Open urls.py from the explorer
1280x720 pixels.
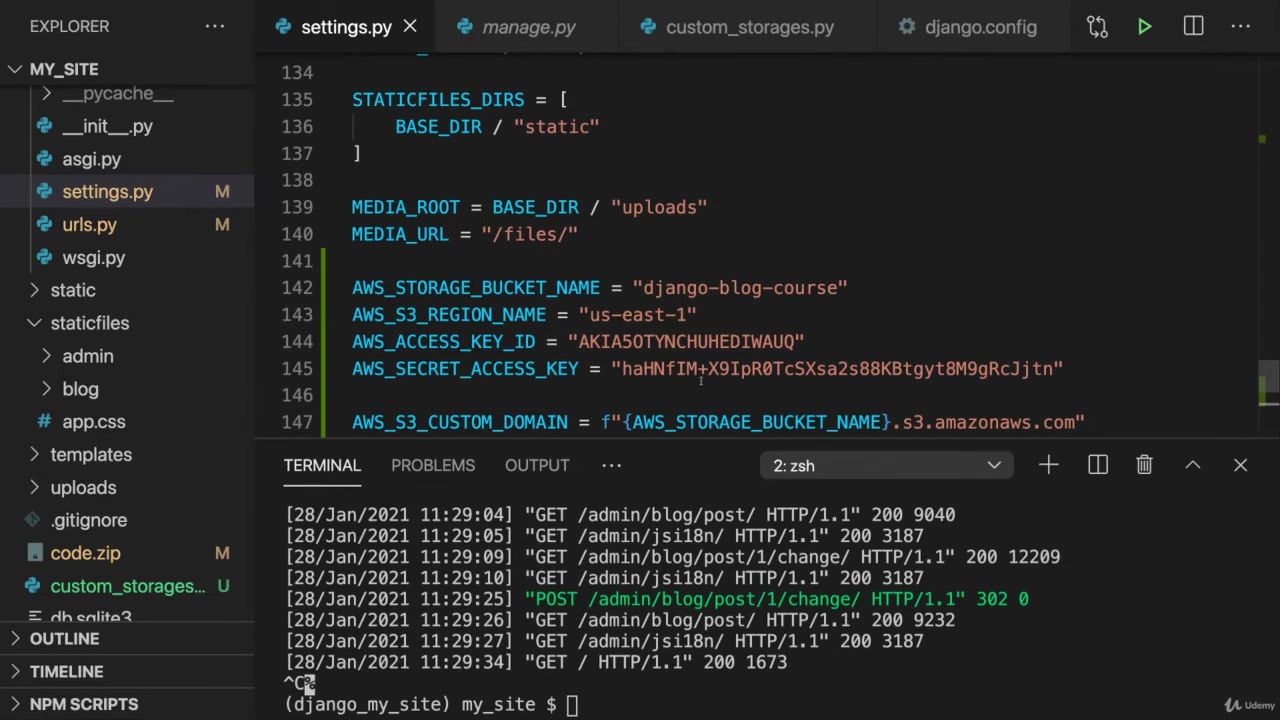tap(89, 225)
